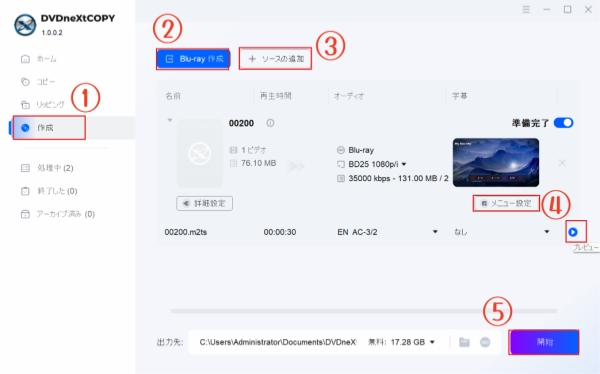The height and width of the screenshot is (374, 600).
Task: Toggle the 準備完了 ready switch
Action: tap(563, 123)
